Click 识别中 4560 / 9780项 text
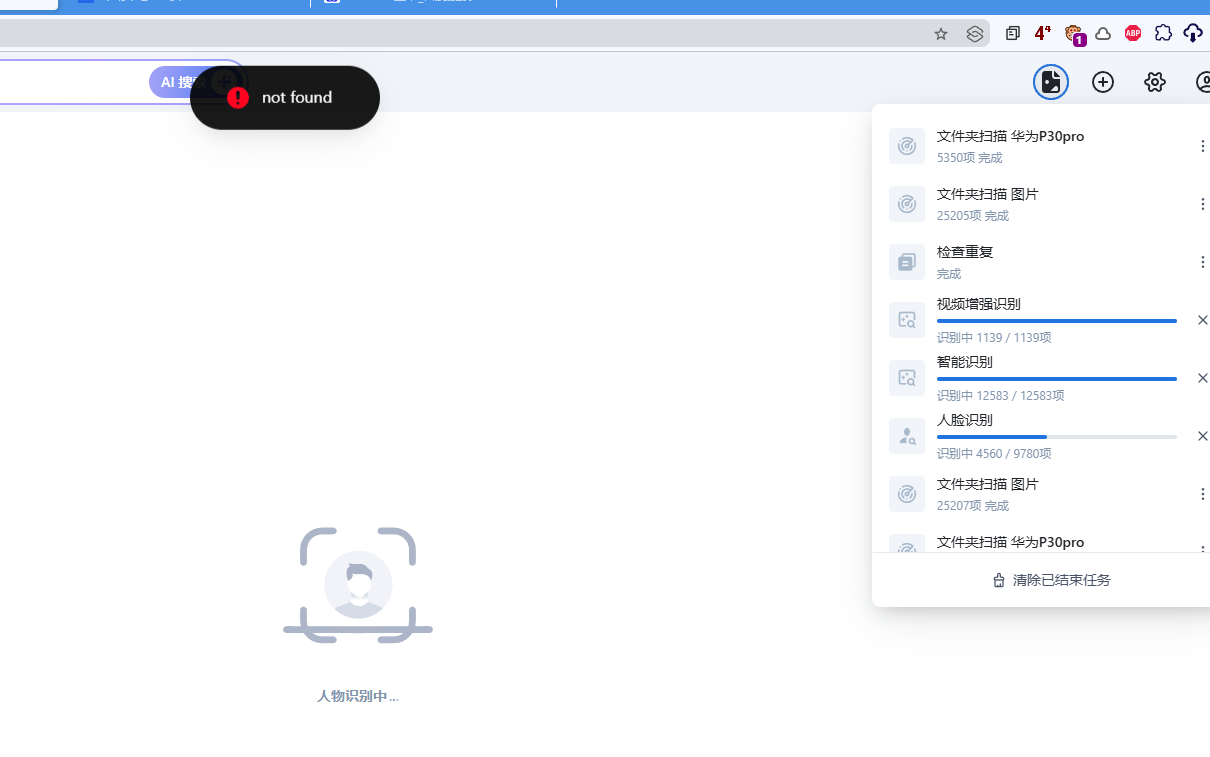Screen dimensions: 1210x757 [994, 454]
